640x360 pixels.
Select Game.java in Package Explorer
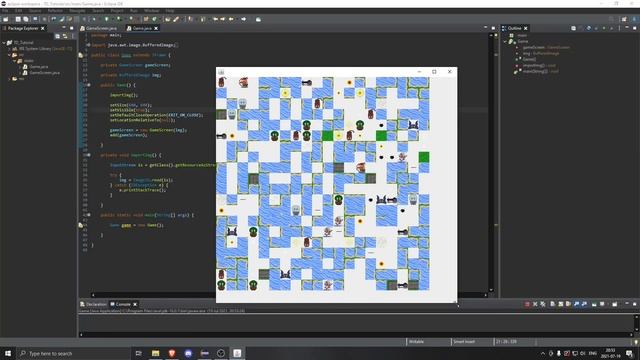[39, 67]
